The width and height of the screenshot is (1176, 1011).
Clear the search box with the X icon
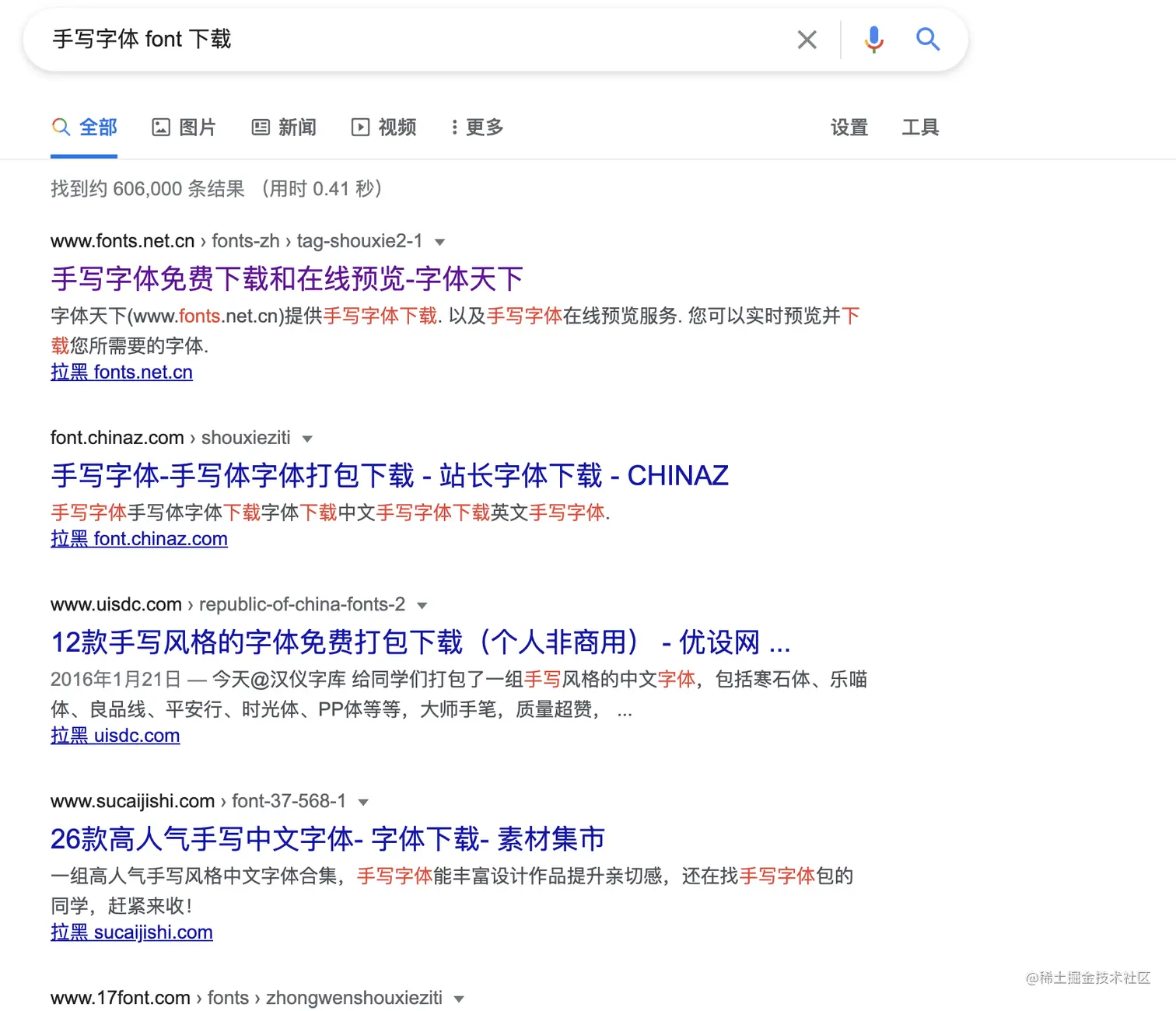[807, 40]
